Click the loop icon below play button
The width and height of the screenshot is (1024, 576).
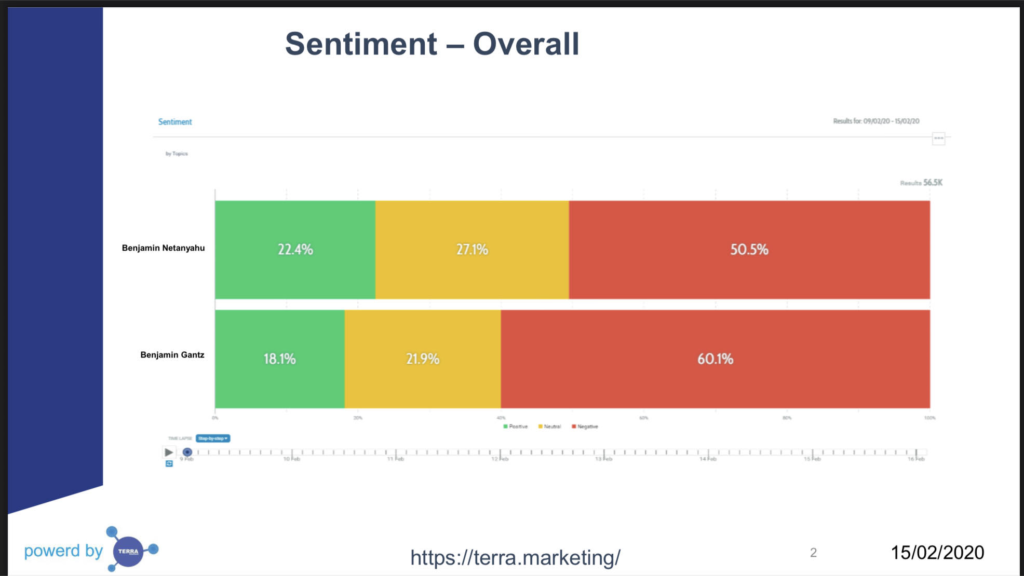(x=169, y=464)
